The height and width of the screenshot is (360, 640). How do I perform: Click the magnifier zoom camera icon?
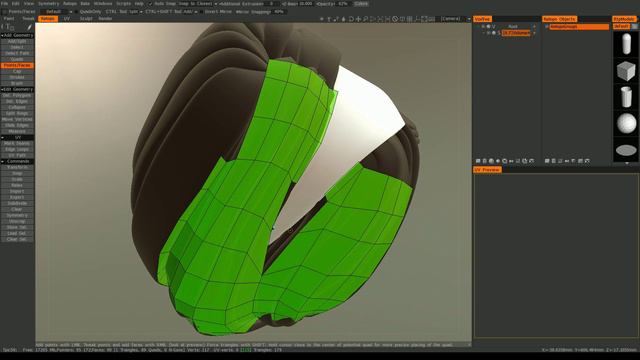(365, 19)
